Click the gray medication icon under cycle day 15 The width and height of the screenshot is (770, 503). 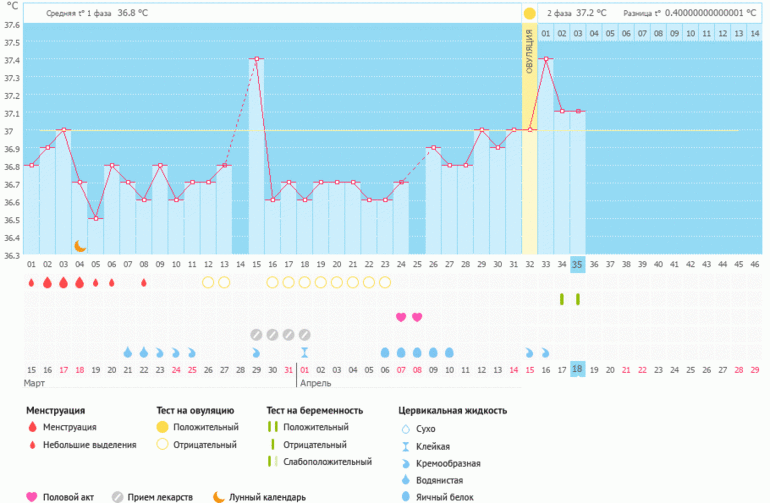pos(256,334)
